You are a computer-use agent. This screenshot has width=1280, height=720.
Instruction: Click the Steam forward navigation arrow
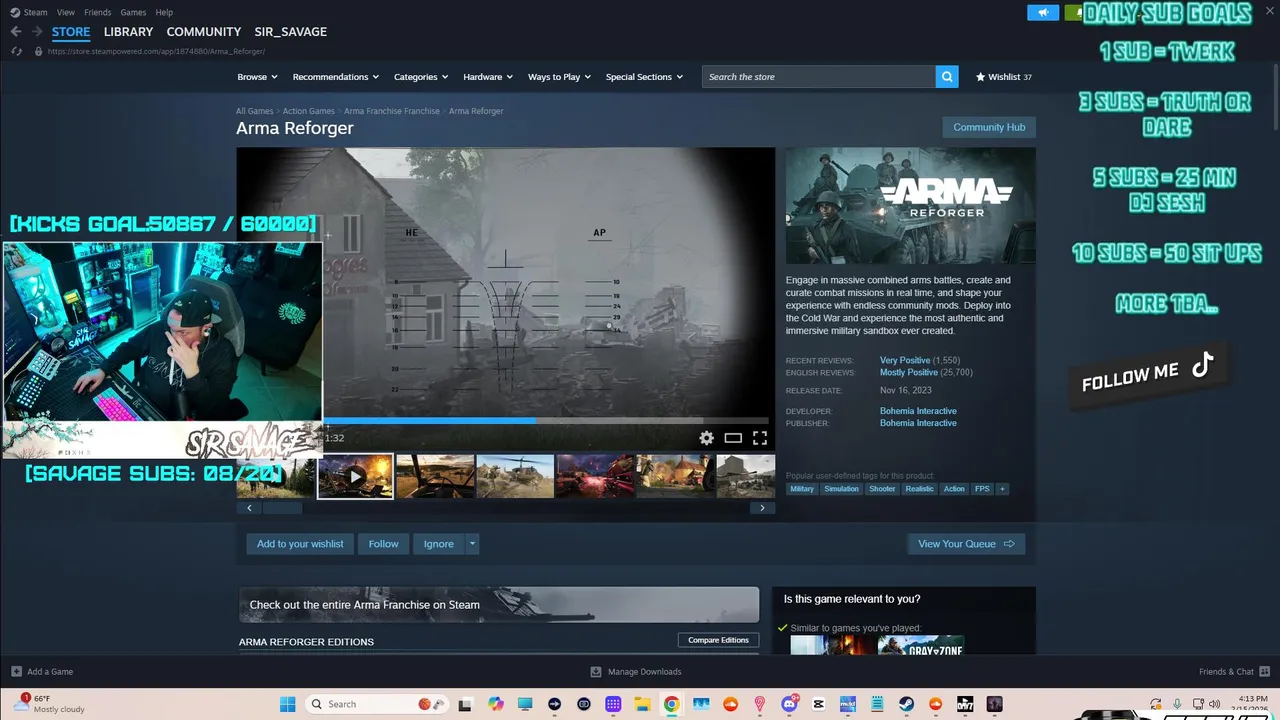click(37, 32)
